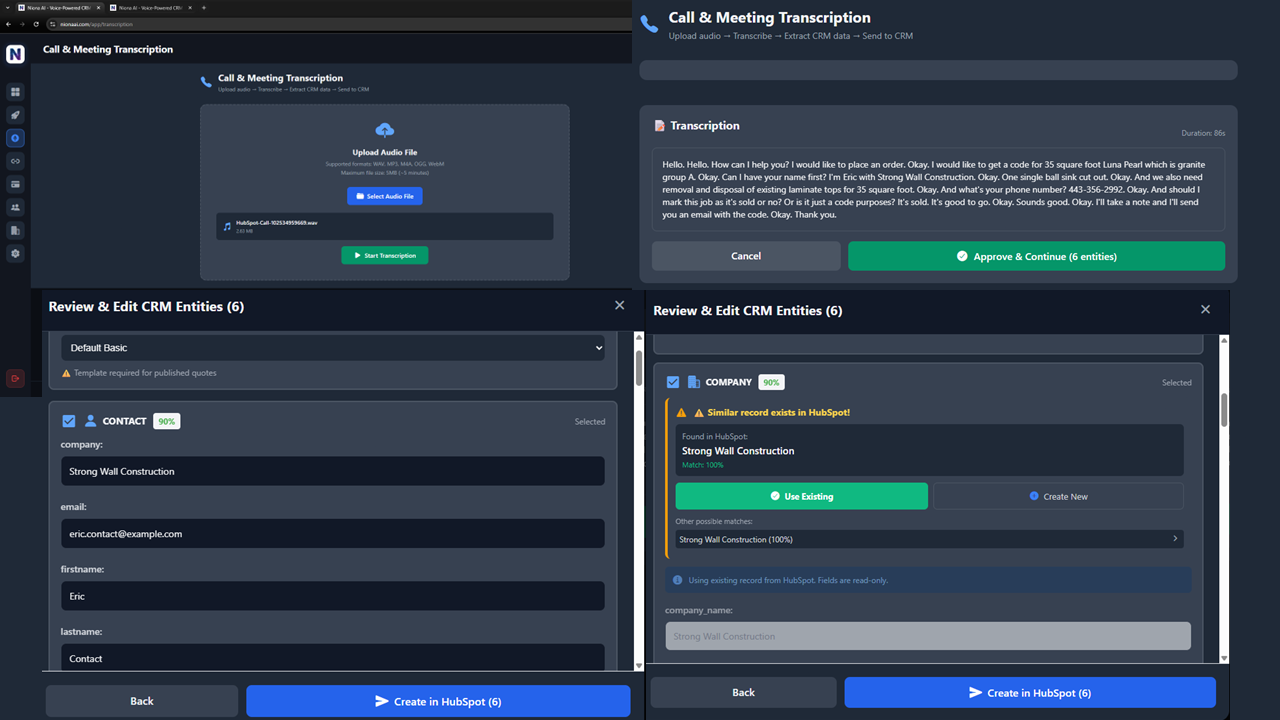
Task: Click the scrollbar thumb in the COMPANY review panel
Action: click(x=1224, y=410)
